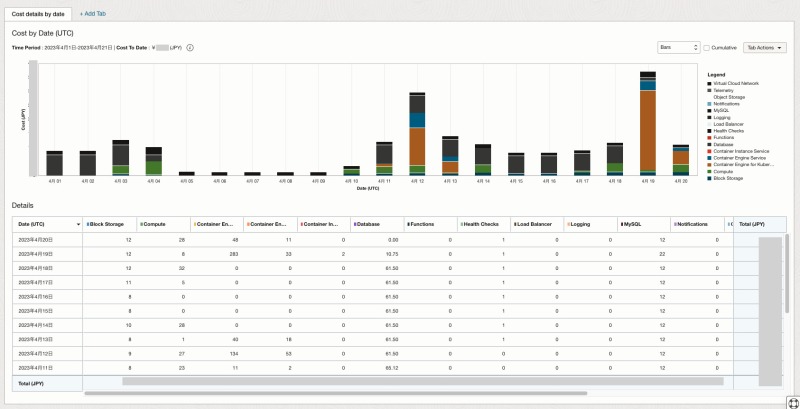
Task: Click the Database legend color marker
Action: pos(710,143)
